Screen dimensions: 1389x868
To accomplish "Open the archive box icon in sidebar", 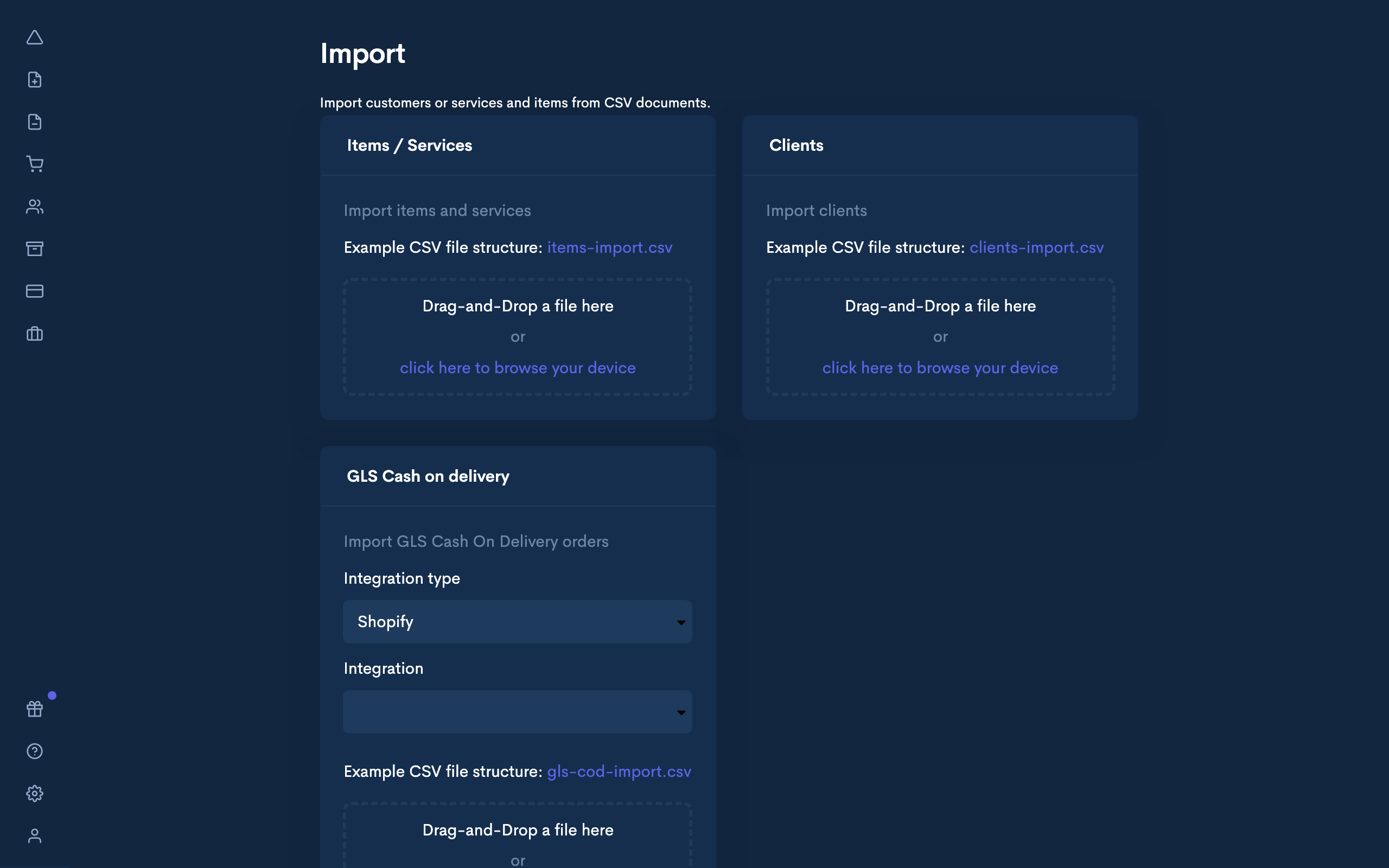I will coord(34,248).
